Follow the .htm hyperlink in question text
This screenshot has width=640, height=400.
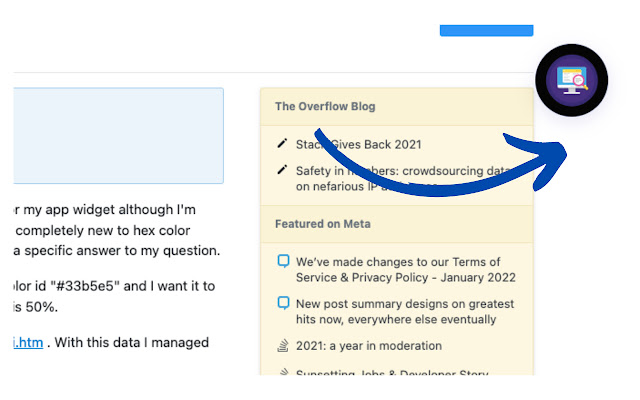click(27, 342)
